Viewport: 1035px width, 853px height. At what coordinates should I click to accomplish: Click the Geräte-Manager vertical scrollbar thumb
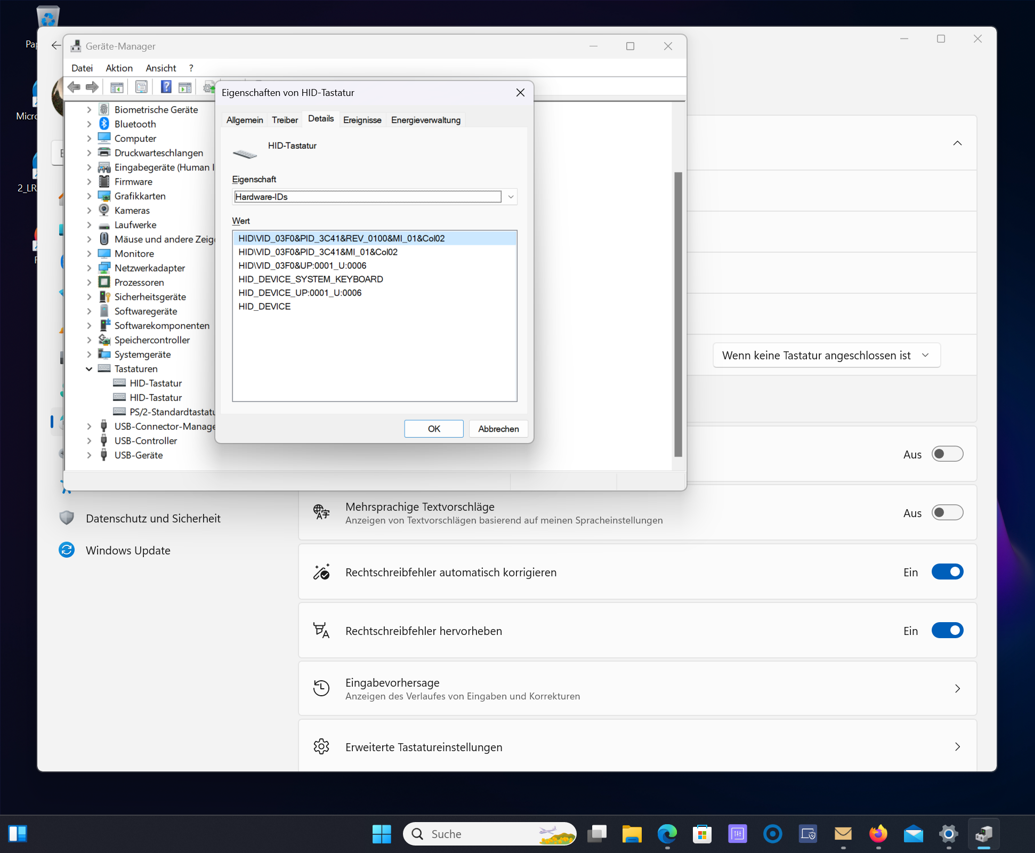click(x=678, y=314)
